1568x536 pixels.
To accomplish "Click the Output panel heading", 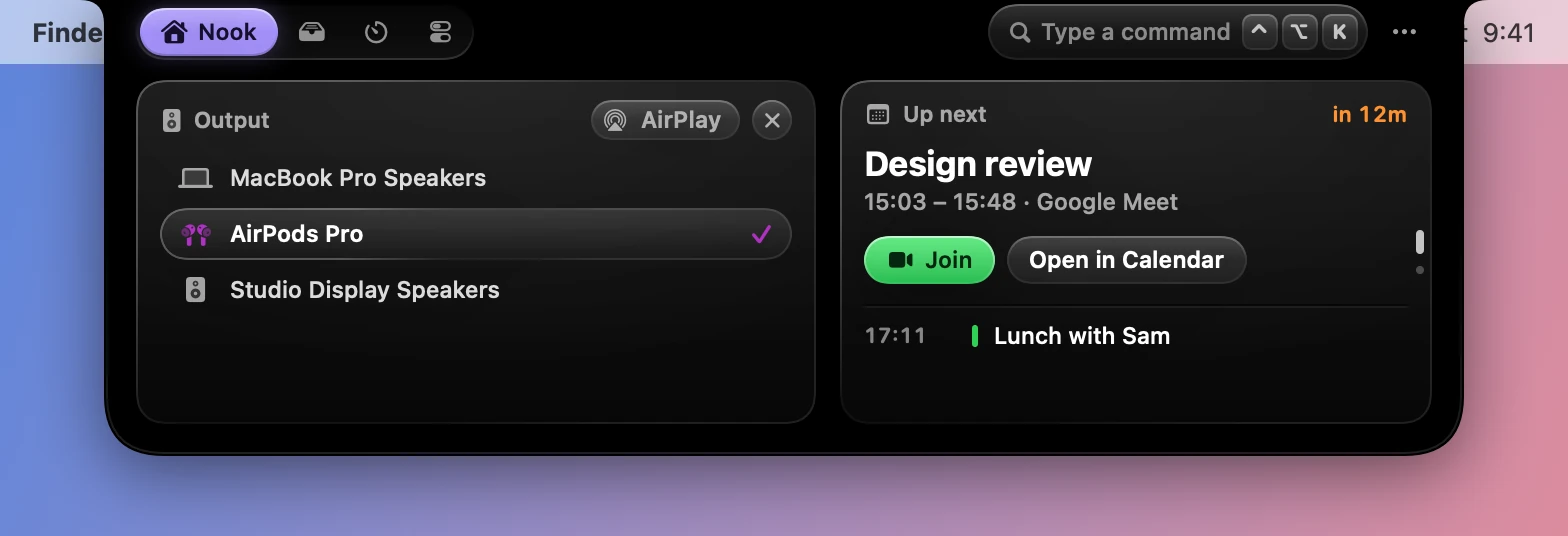I will 231,121.
